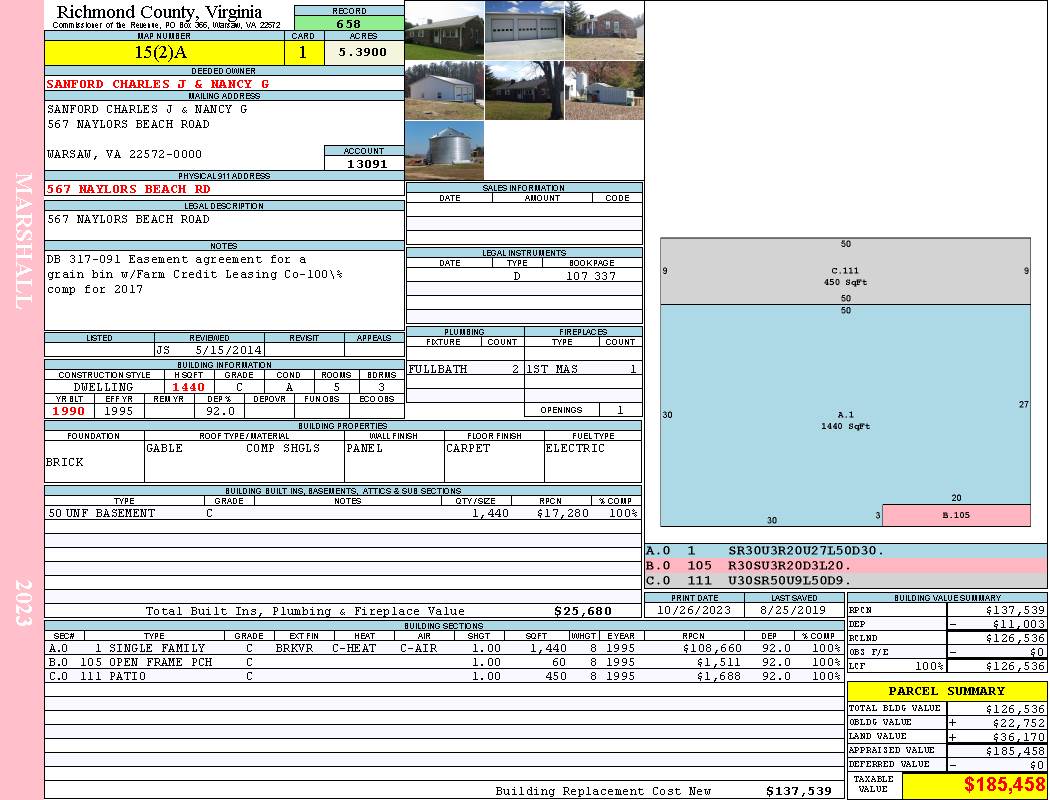Select the pink B.105 porch sketch area

tap(956, 515)
